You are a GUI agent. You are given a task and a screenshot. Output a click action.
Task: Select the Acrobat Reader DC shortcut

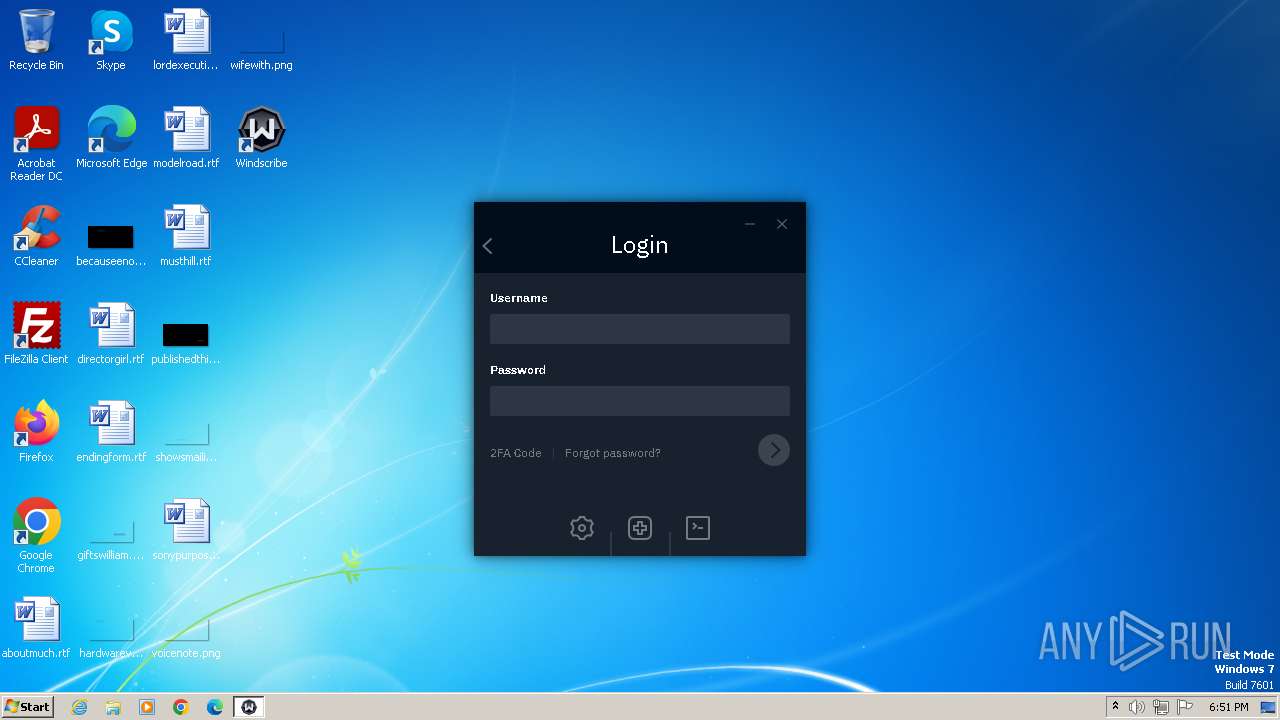[x=36, y=143]
